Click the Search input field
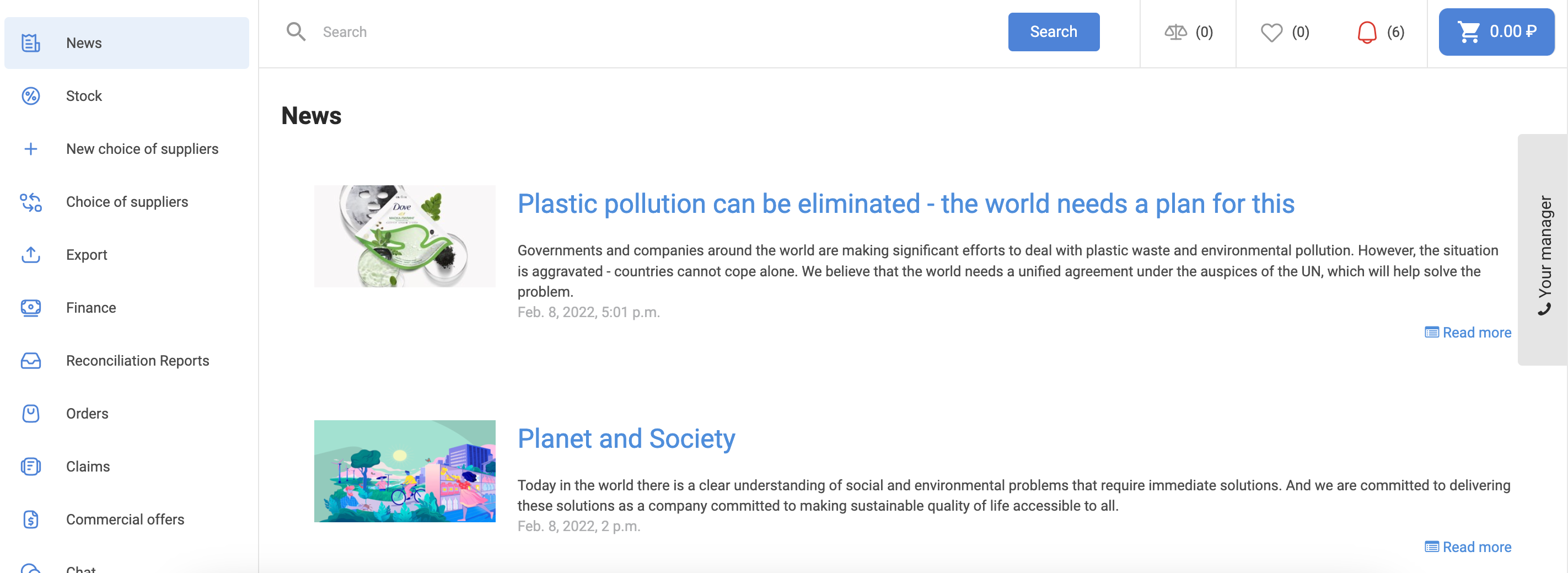 coord(657,31)
